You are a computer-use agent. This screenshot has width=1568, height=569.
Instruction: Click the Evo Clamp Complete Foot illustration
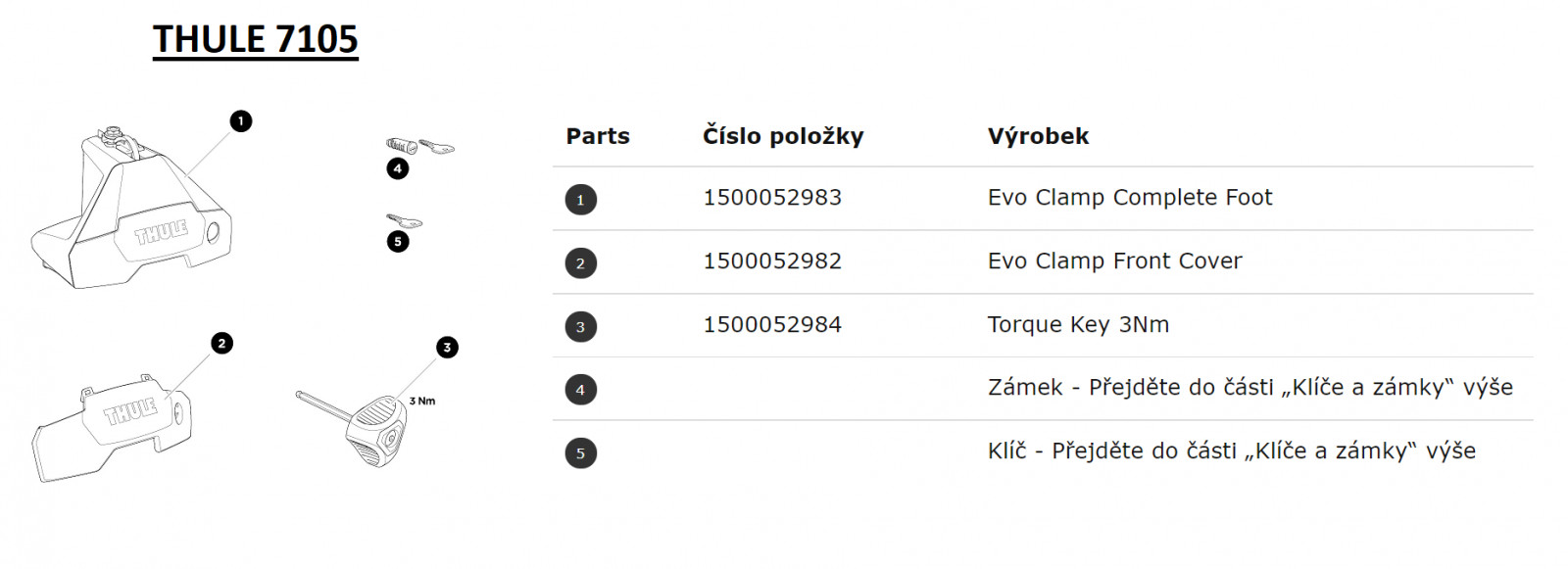tap(132, 213)
